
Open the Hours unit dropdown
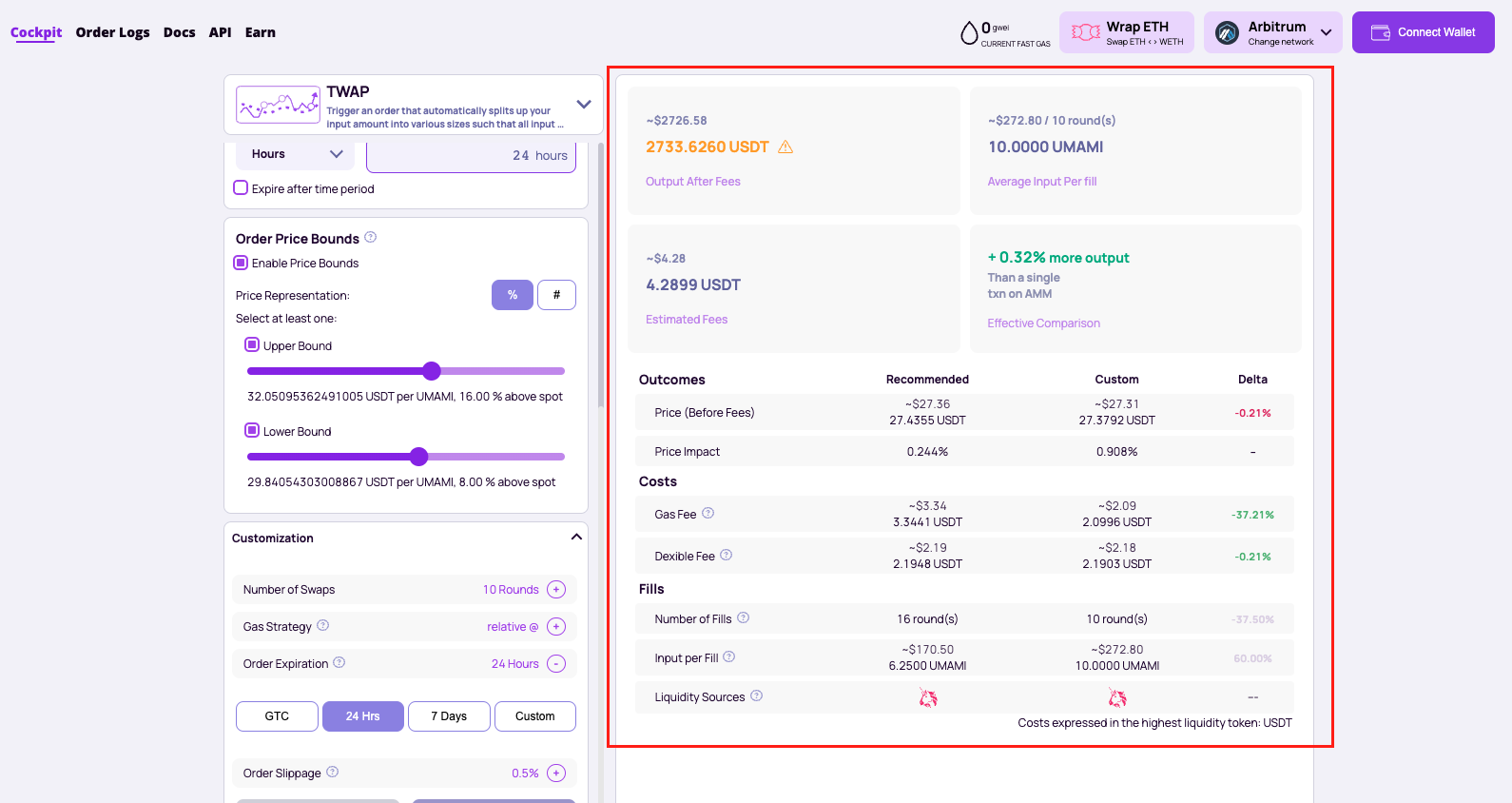(x=295, y=154)
